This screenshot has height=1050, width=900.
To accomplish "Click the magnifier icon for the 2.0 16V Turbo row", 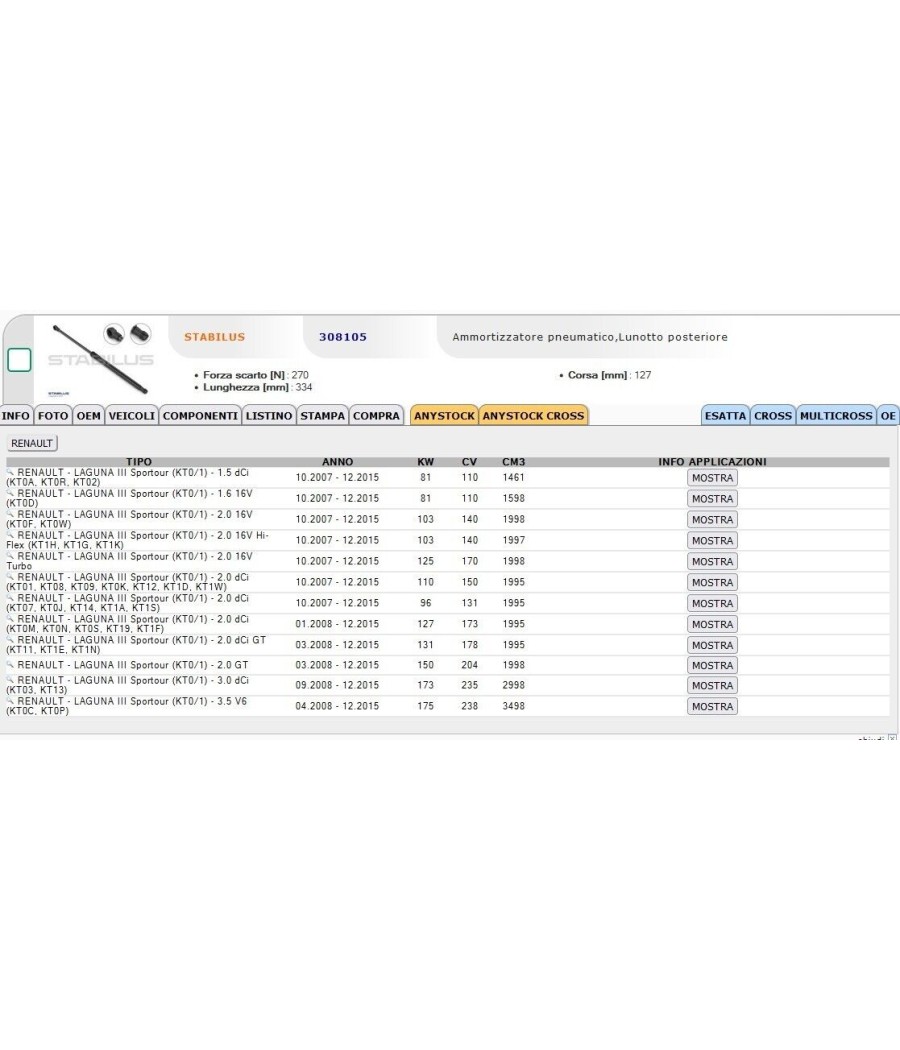I will [10, 555].
